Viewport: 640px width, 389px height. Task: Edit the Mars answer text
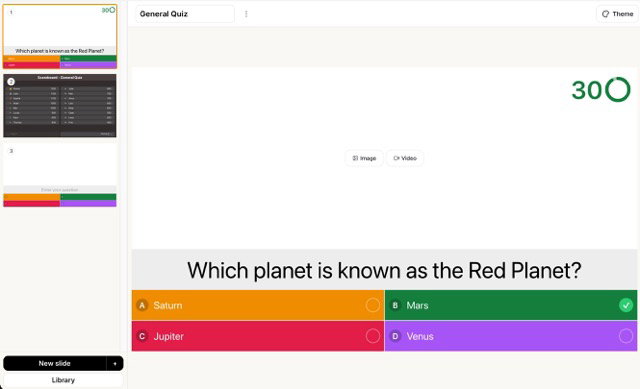coord(417,305)
